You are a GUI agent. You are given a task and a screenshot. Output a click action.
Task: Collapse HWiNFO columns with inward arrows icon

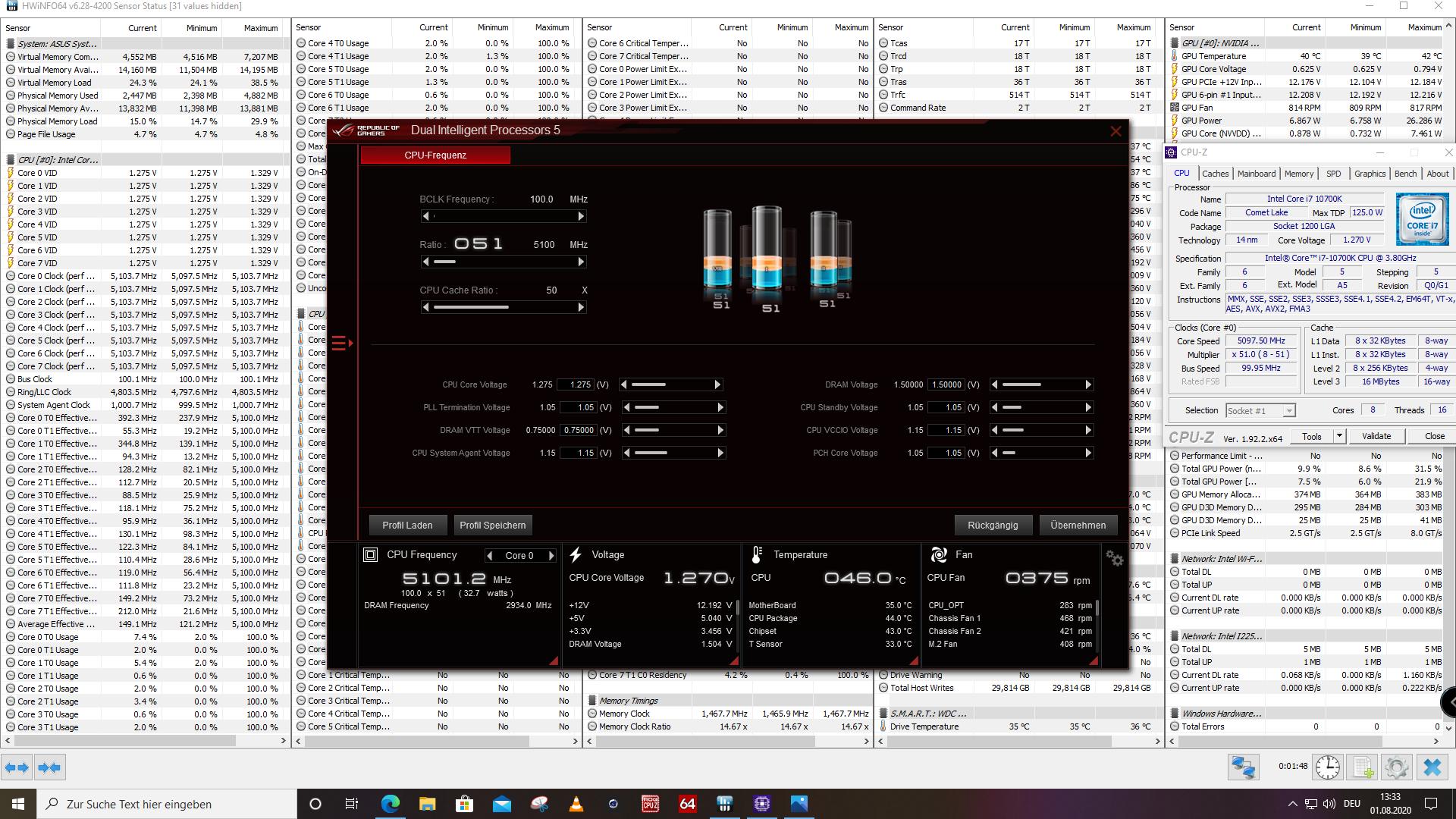click(49, 767)
